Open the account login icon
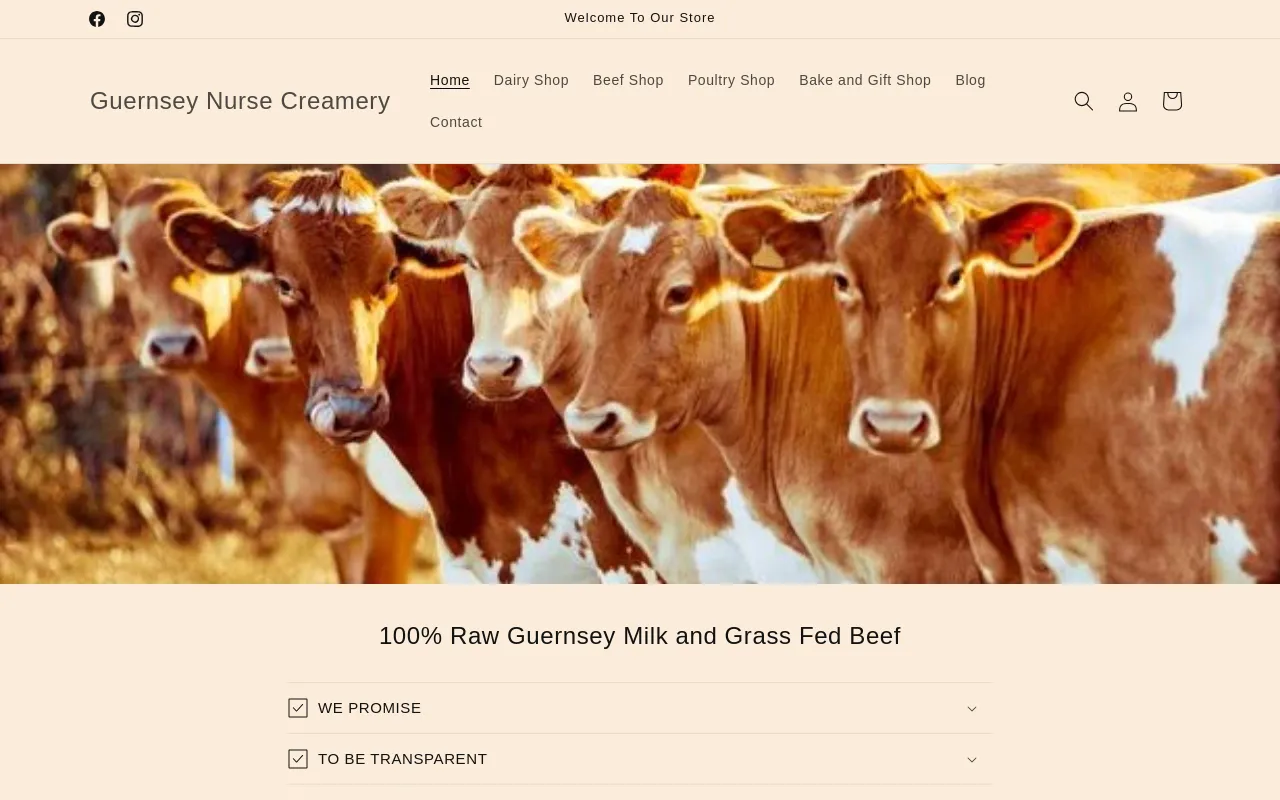Screen dimensions: 1280x800 click(1128, 101)
